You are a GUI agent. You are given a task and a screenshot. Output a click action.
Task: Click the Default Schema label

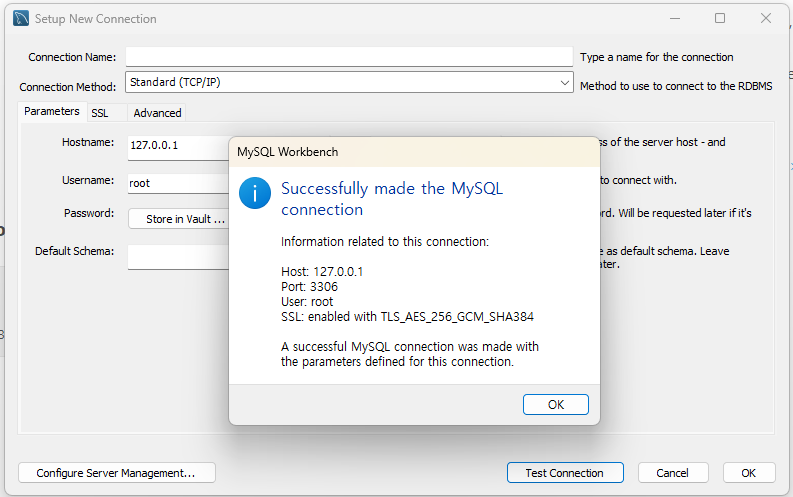[74, 251]
